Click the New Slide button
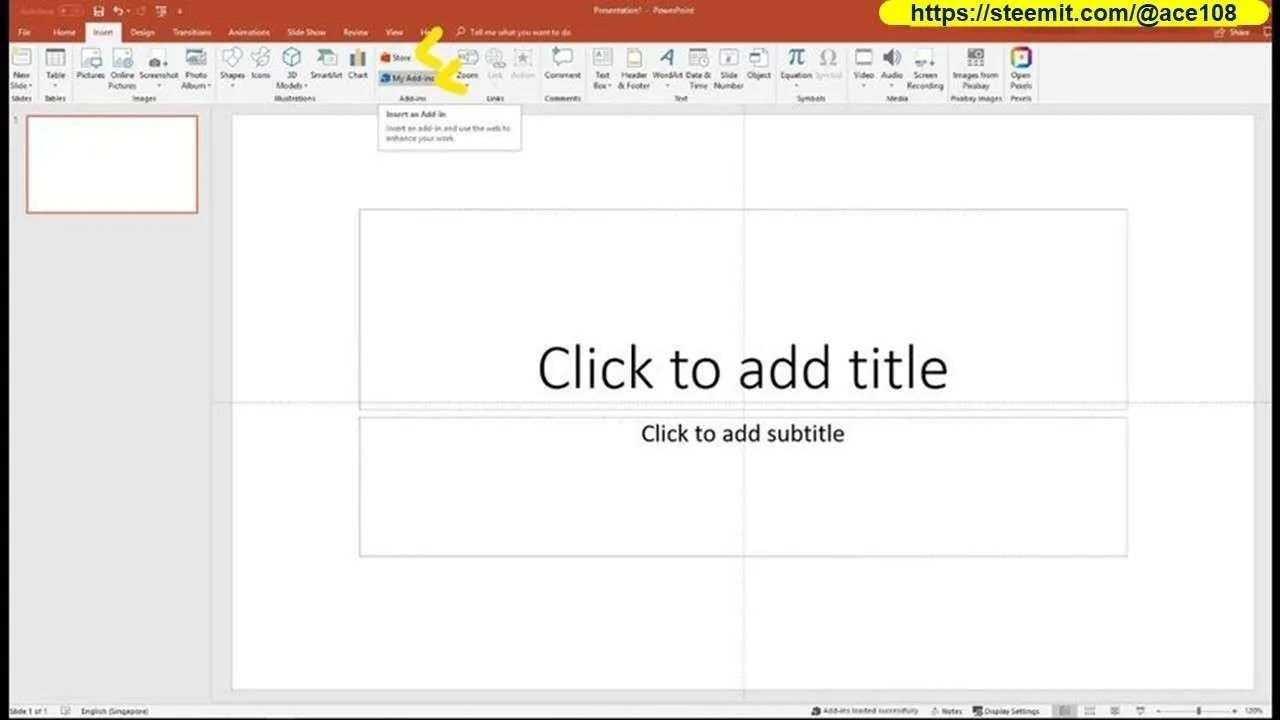The image size is (1280, 720). point(21,68)
